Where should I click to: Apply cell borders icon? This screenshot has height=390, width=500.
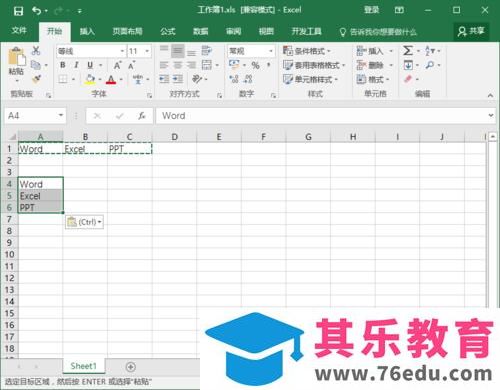63,79
